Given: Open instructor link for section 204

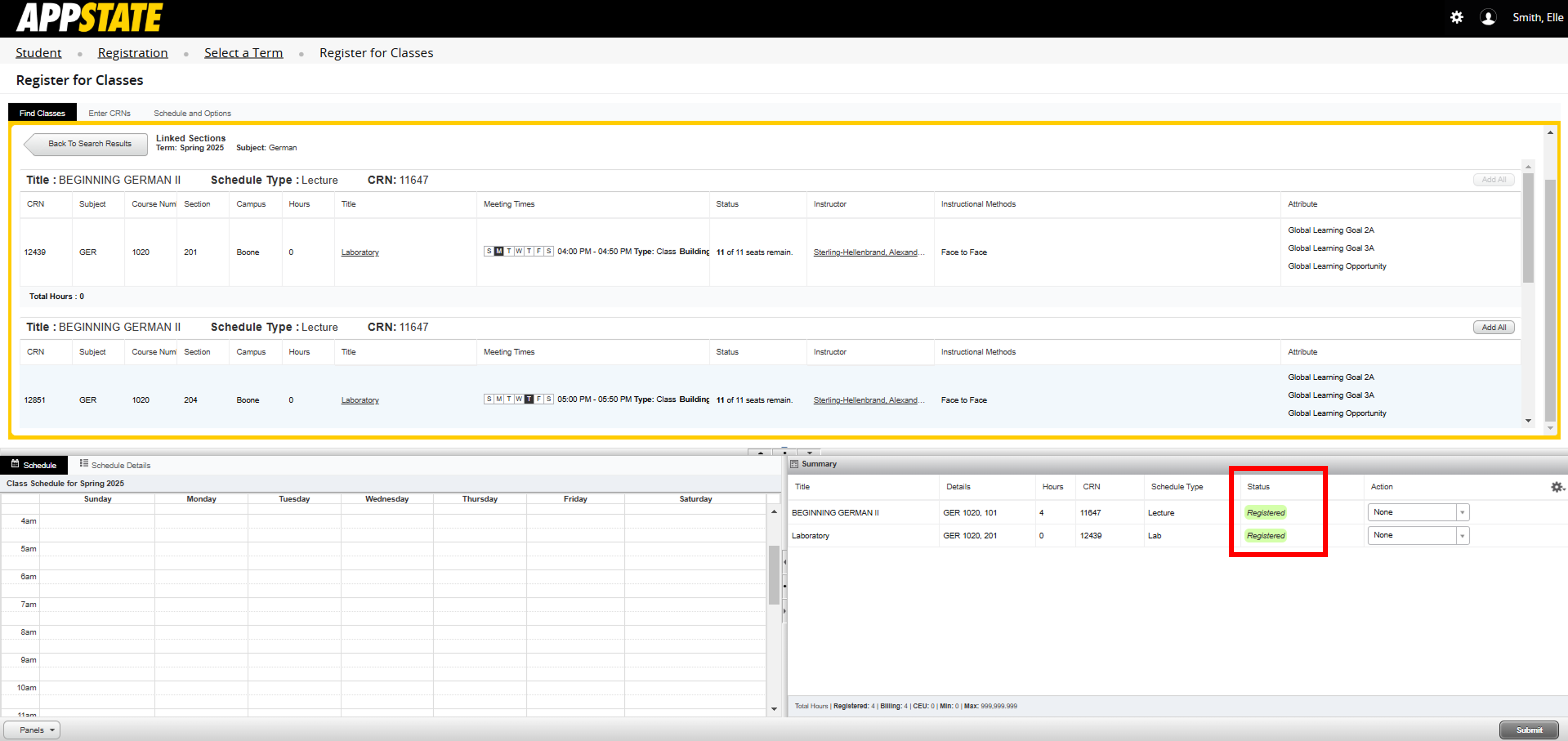Looking at the screenshot, I should point(868,400).
